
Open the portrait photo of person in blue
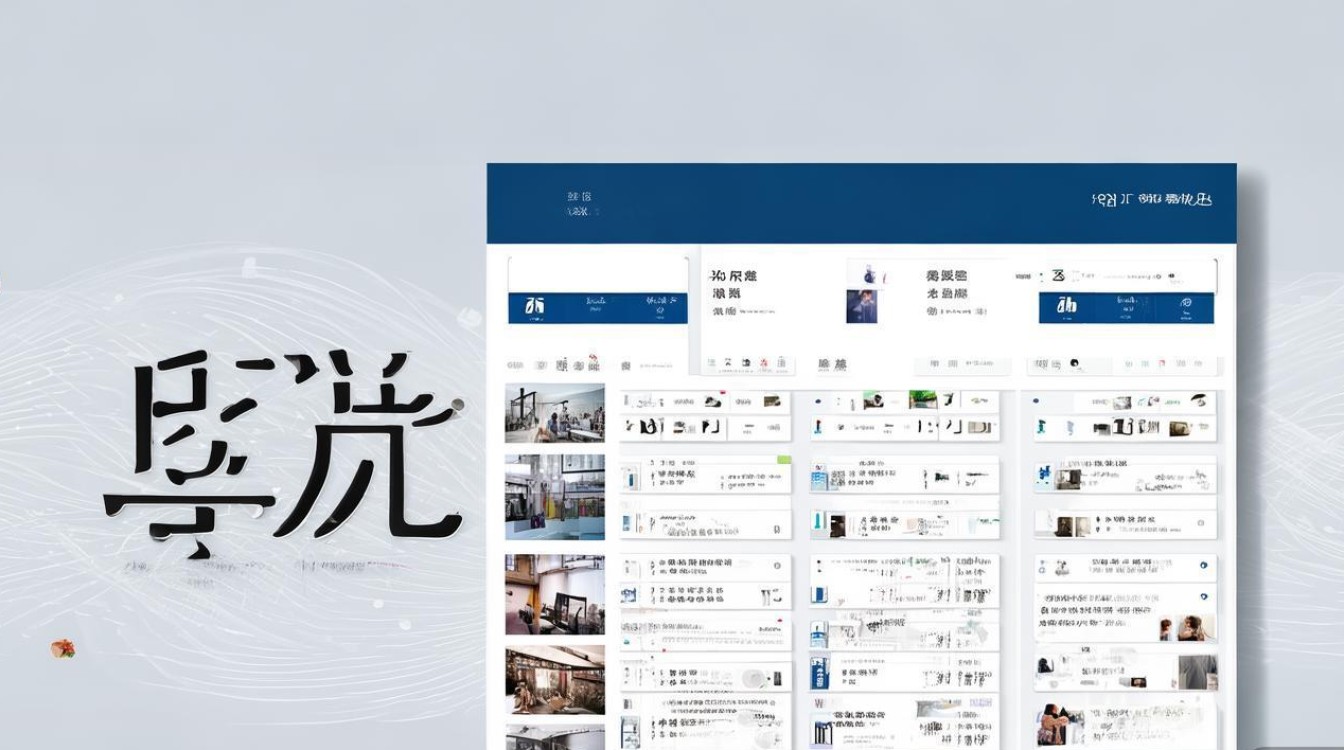coord(861,306)
